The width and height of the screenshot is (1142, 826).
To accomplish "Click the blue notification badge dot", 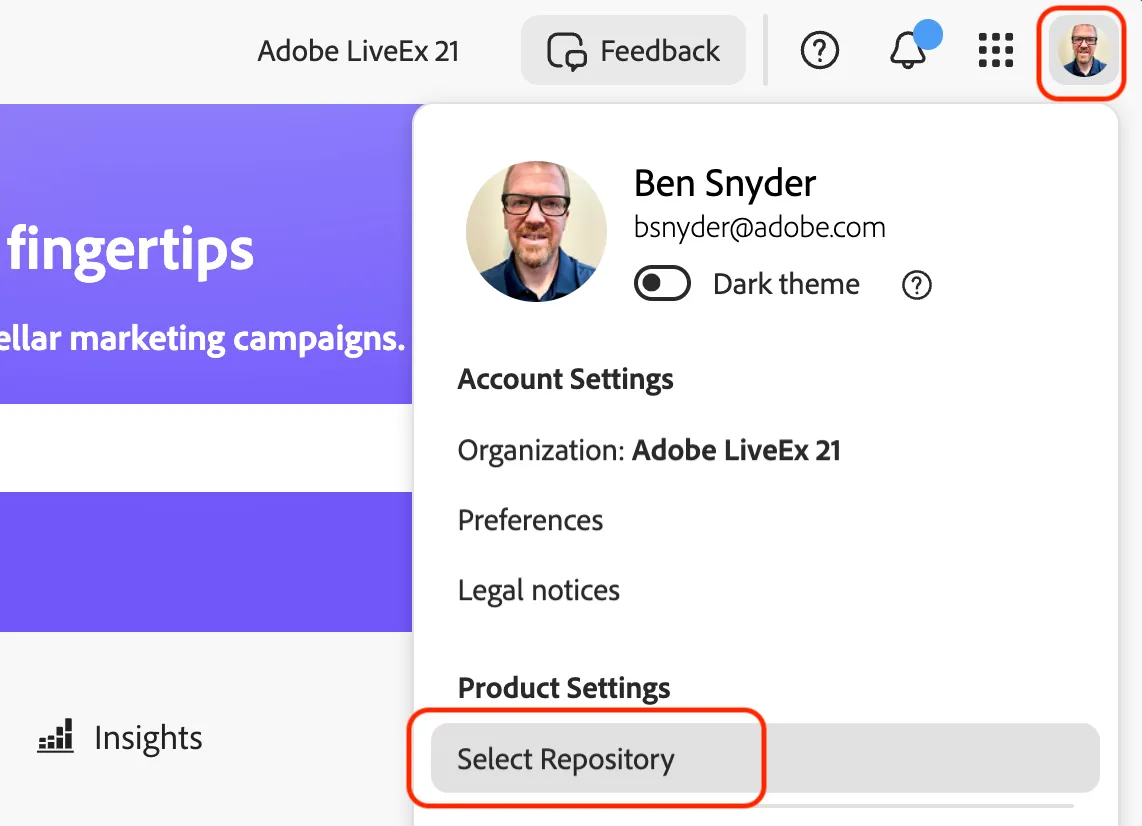I will [928, 34].
